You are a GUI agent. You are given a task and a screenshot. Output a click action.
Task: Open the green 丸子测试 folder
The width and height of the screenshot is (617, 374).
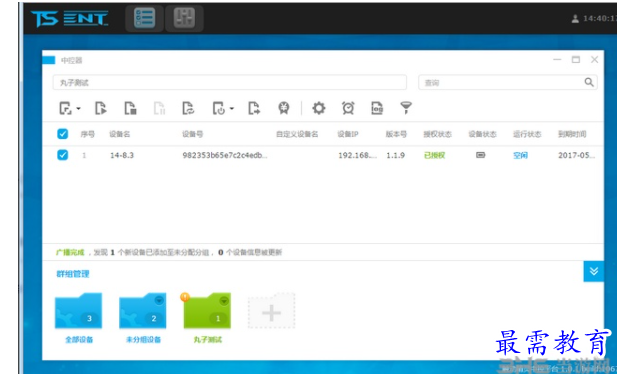pyautogui.click(x=207, y=311)
